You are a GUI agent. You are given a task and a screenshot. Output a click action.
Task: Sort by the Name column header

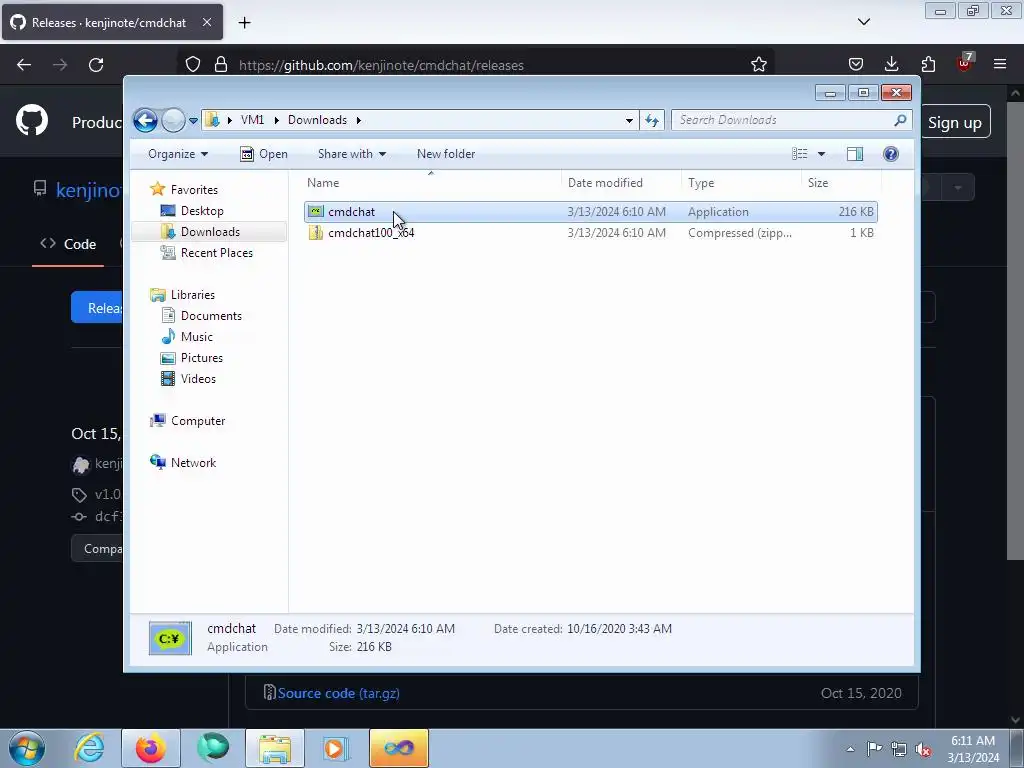click(x=431, y=183)
